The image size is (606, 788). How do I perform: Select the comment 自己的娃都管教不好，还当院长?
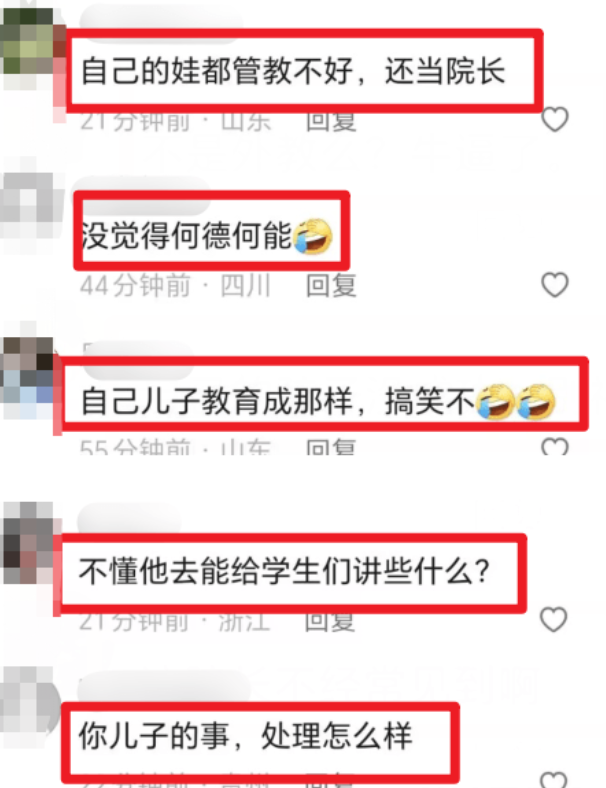[x=293, y=70]
